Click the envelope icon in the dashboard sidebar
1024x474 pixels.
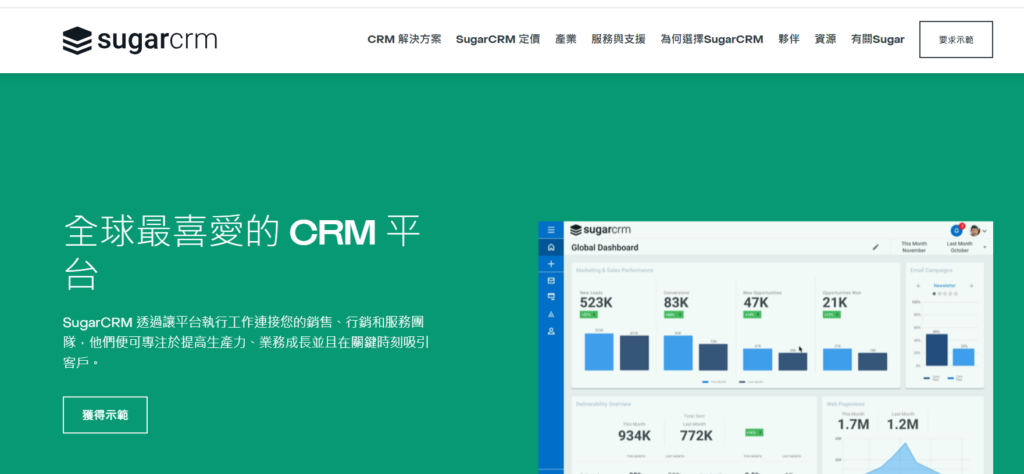(551, 281)
